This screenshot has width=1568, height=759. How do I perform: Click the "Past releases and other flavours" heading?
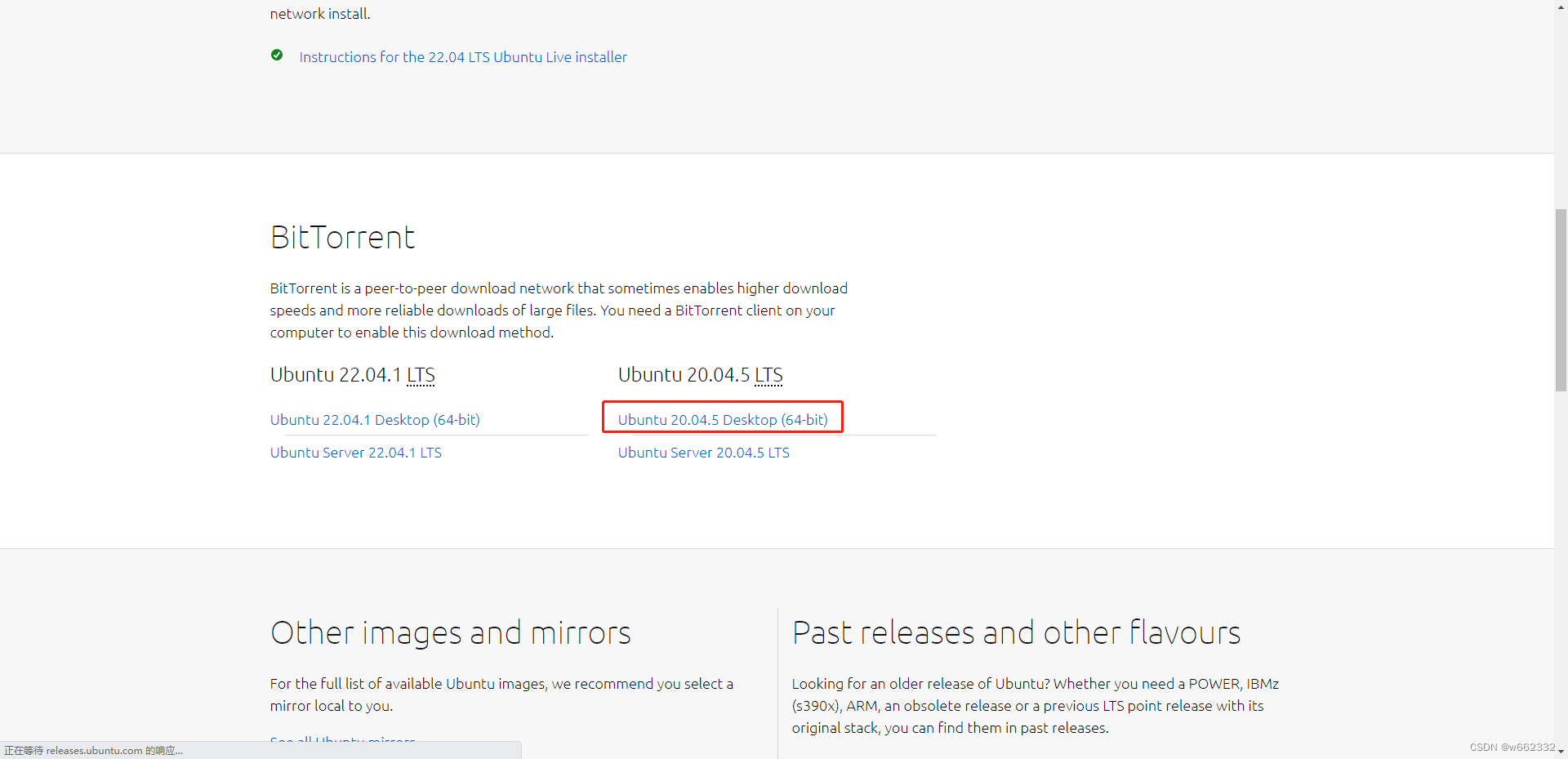(x=1016, y=633)
